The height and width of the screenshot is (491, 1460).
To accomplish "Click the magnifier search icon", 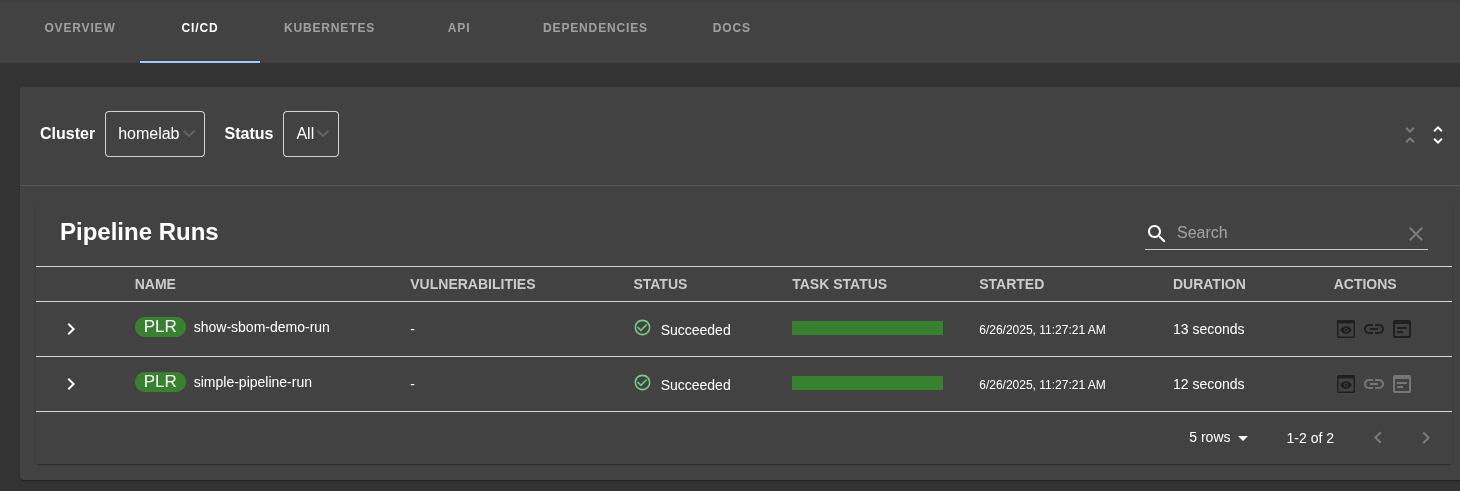I will pyautogui.click(x=1156, y=233).
